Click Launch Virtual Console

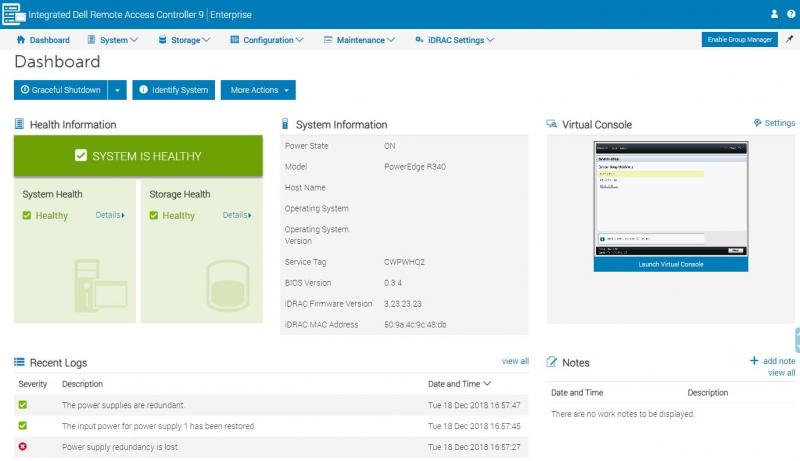pyautogui.click(x=670, y=264)
